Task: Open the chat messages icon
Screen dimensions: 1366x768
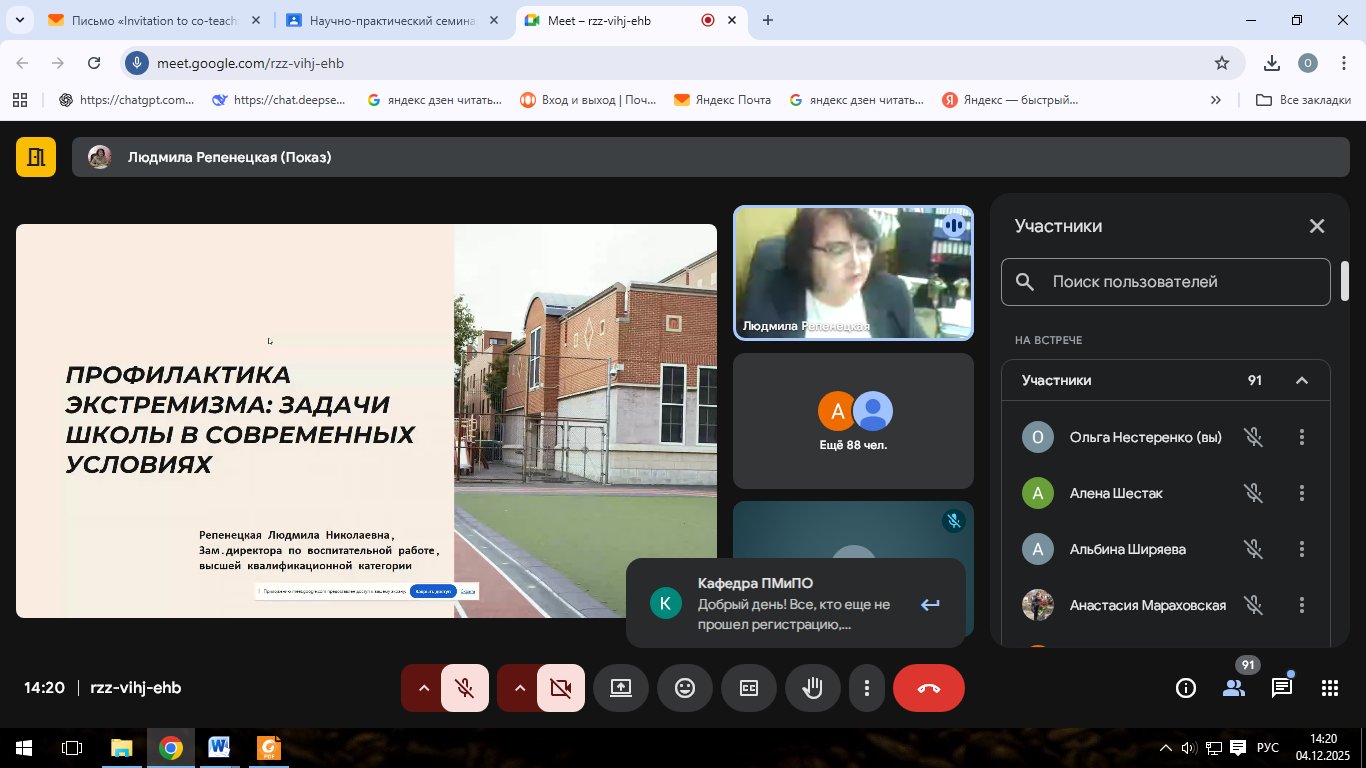Action: tap(1281, 688)
